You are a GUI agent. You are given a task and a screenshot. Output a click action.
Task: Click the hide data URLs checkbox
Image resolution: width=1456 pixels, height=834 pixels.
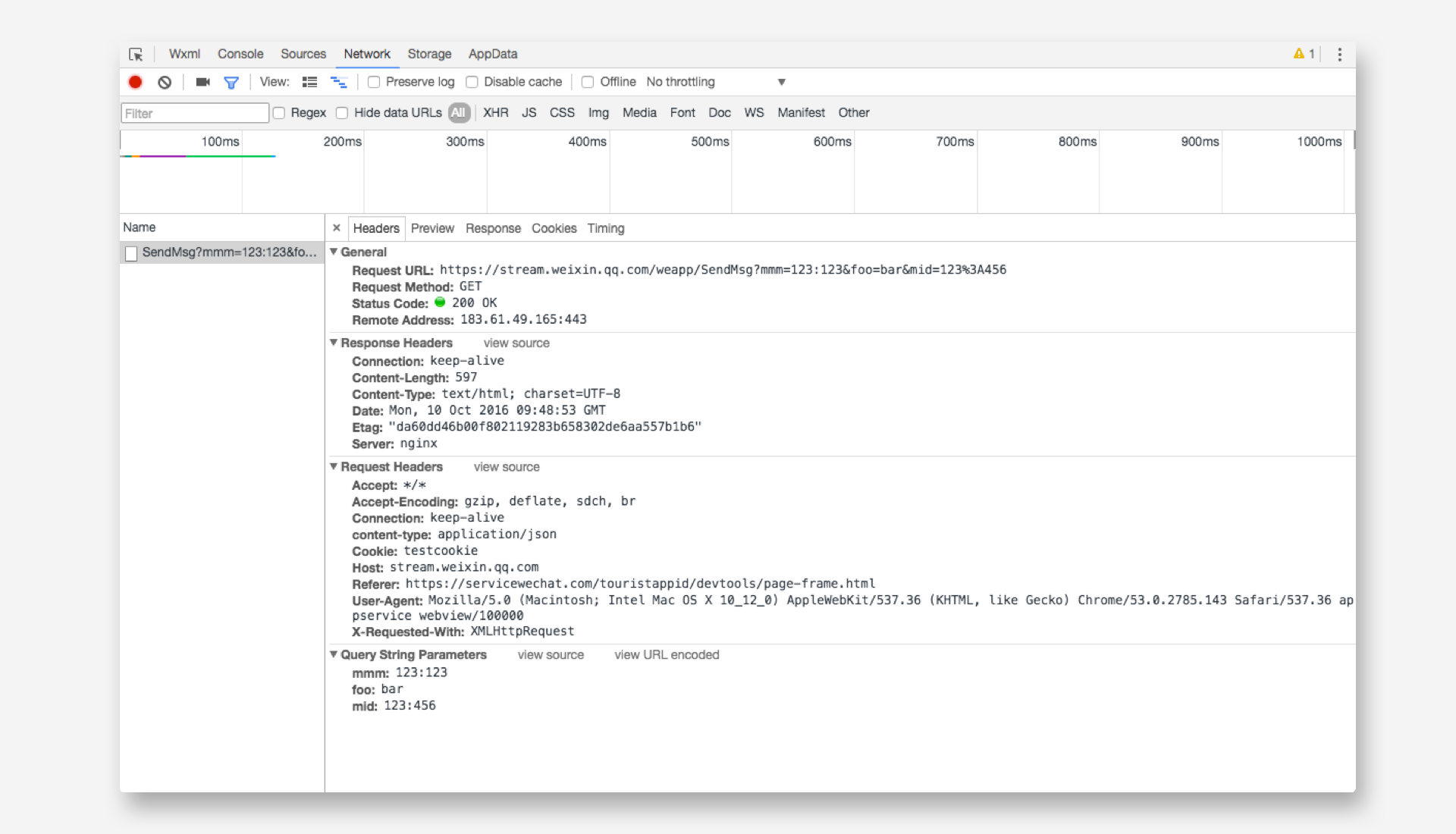[x=343, y=112]
